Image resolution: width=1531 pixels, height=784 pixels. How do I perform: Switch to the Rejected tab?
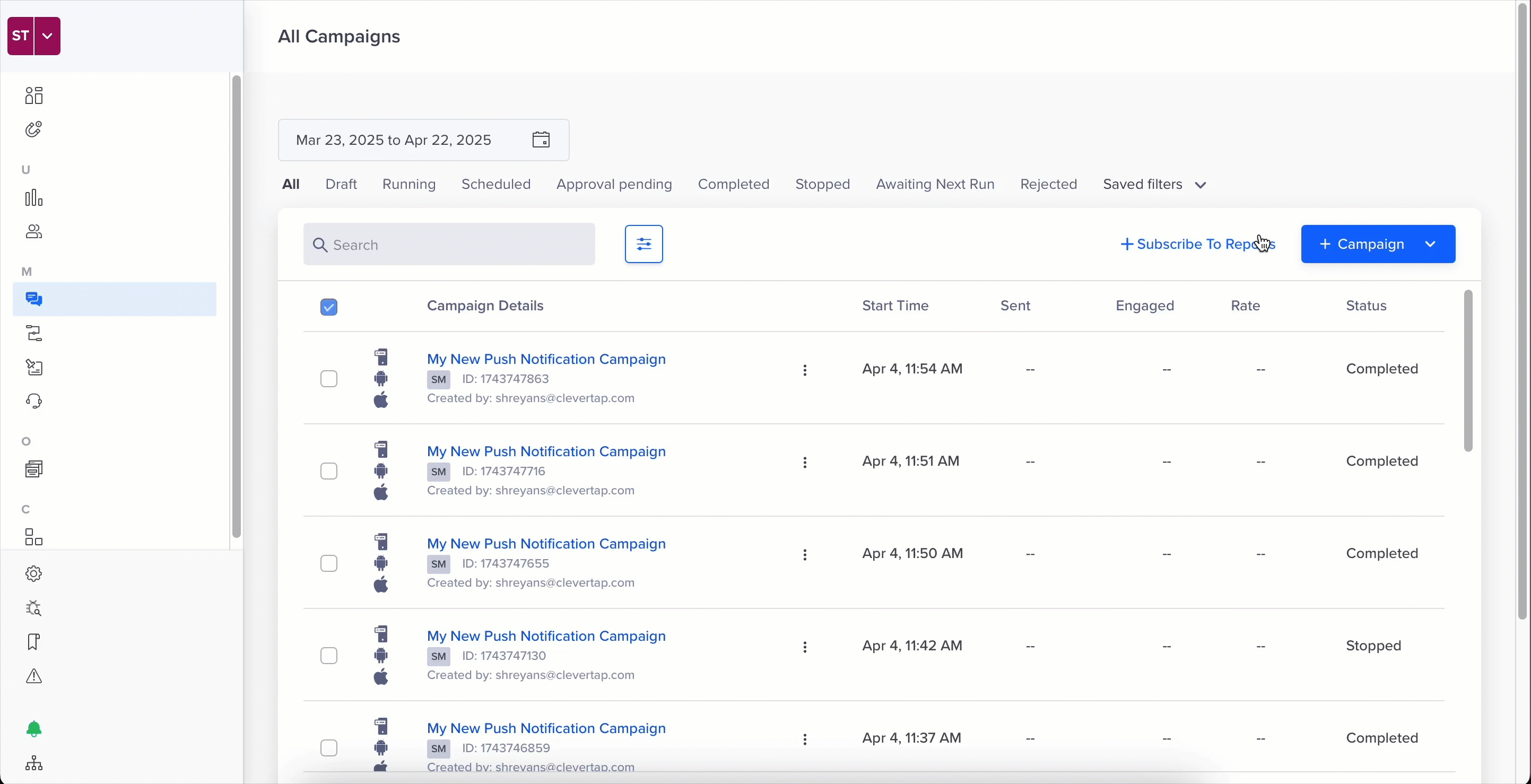pos(1048,184)
